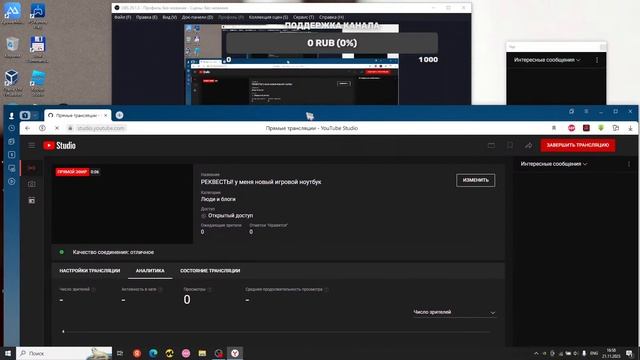This screenshot has height=360, width=640.
Task: Open the manage calendar icon in Studio sidebar
Action: click(31, 200)
